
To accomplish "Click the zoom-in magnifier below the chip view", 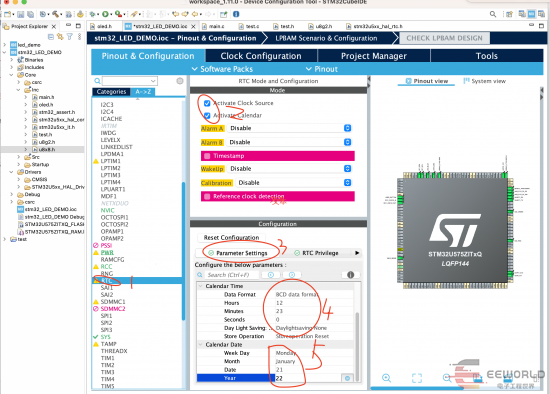I will coord(386,378).
